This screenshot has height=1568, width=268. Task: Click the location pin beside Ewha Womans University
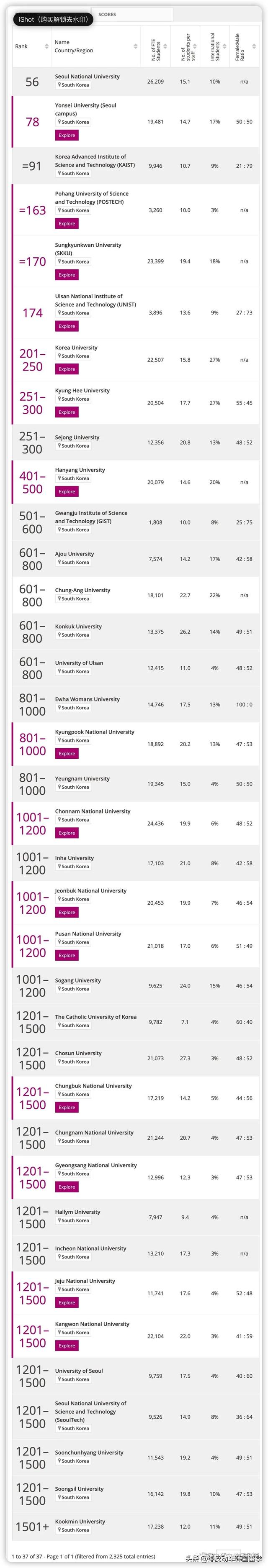(59, 708)
